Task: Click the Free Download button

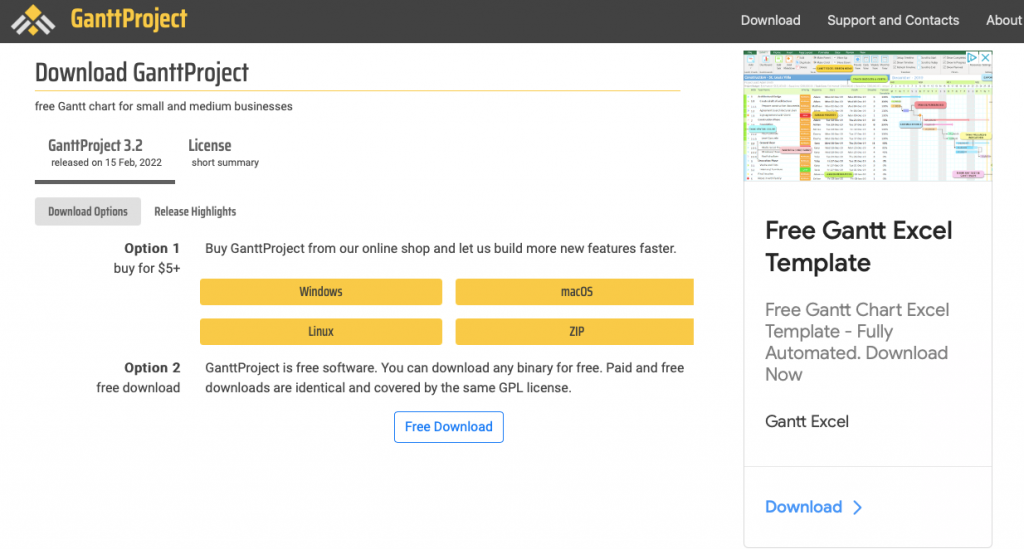Action: coord(448,427)
